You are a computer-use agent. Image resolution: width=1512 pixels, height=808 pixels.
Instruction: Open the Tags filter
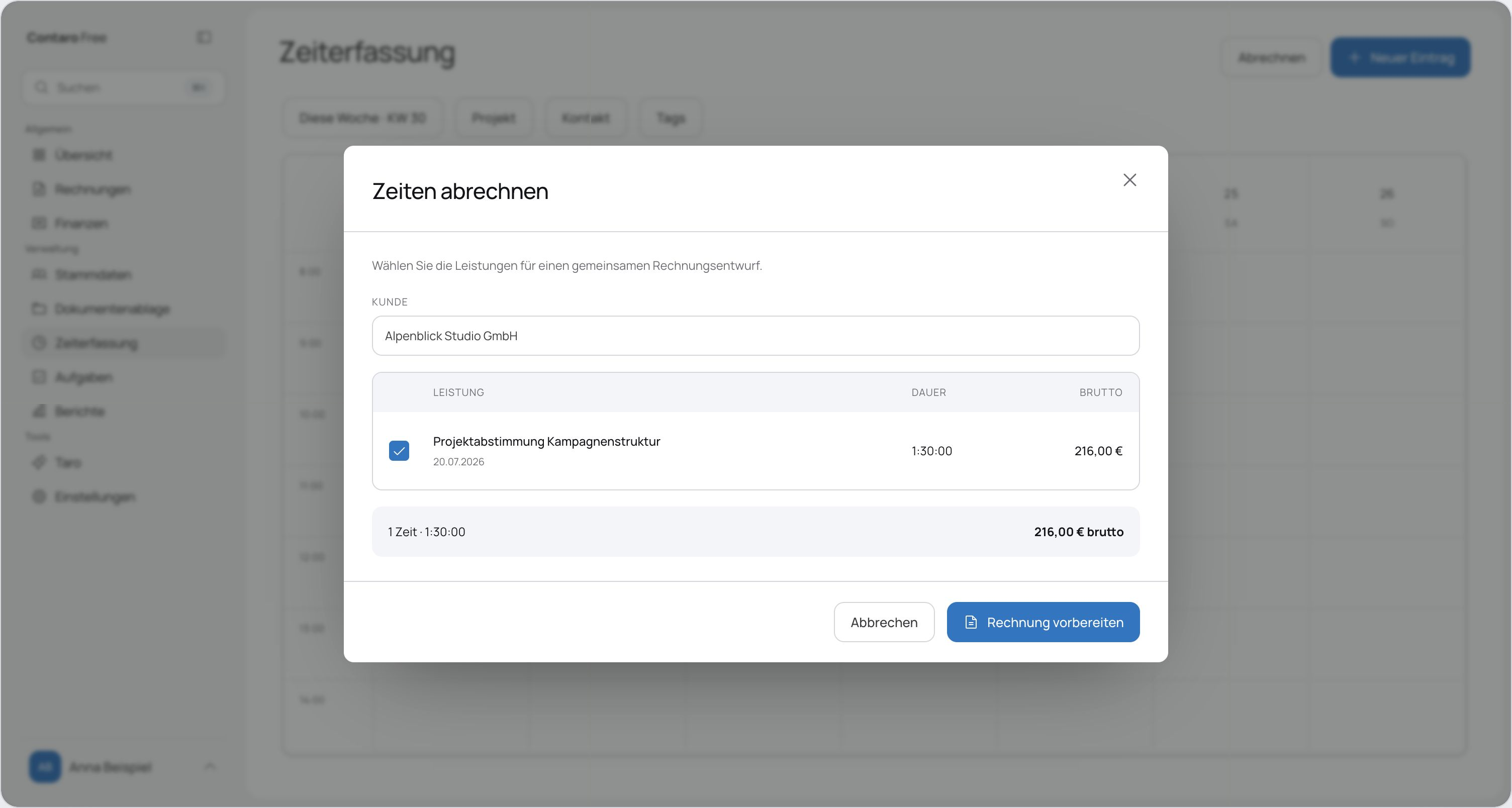[671, 118]
